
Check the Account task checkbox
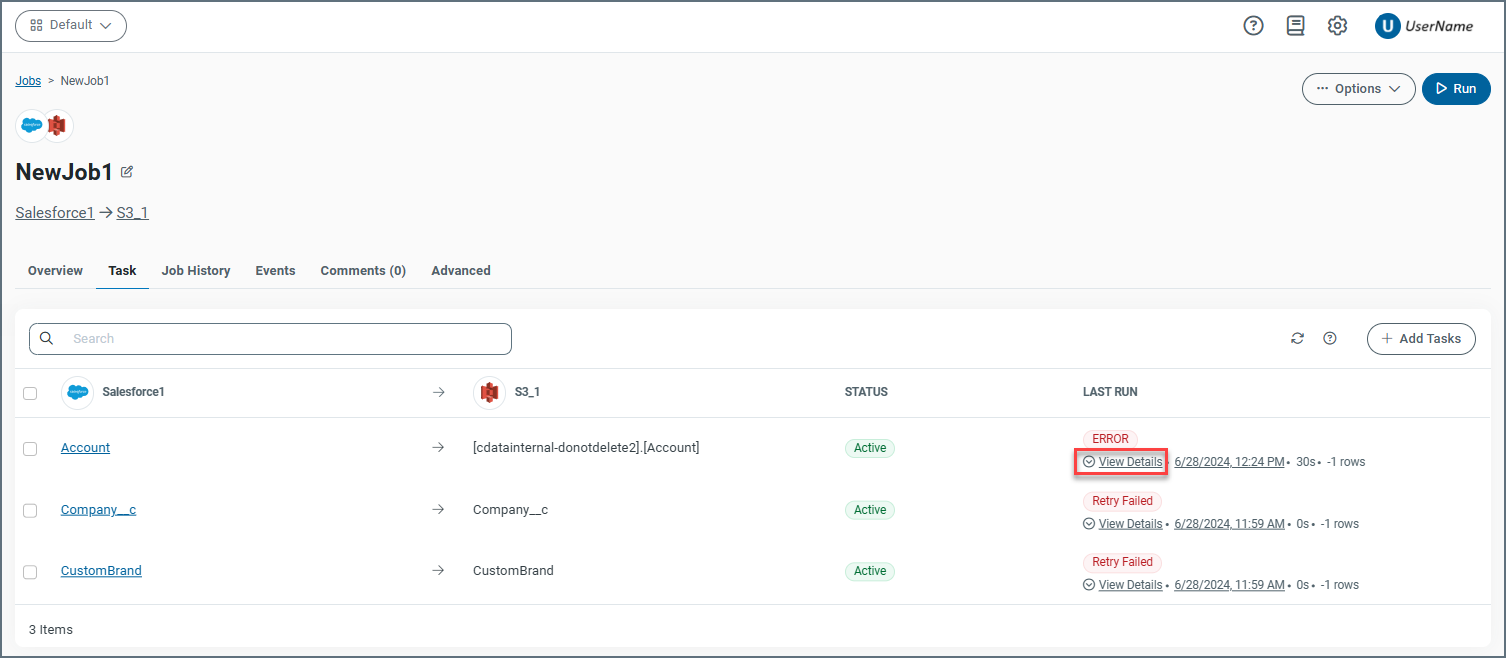30,449
